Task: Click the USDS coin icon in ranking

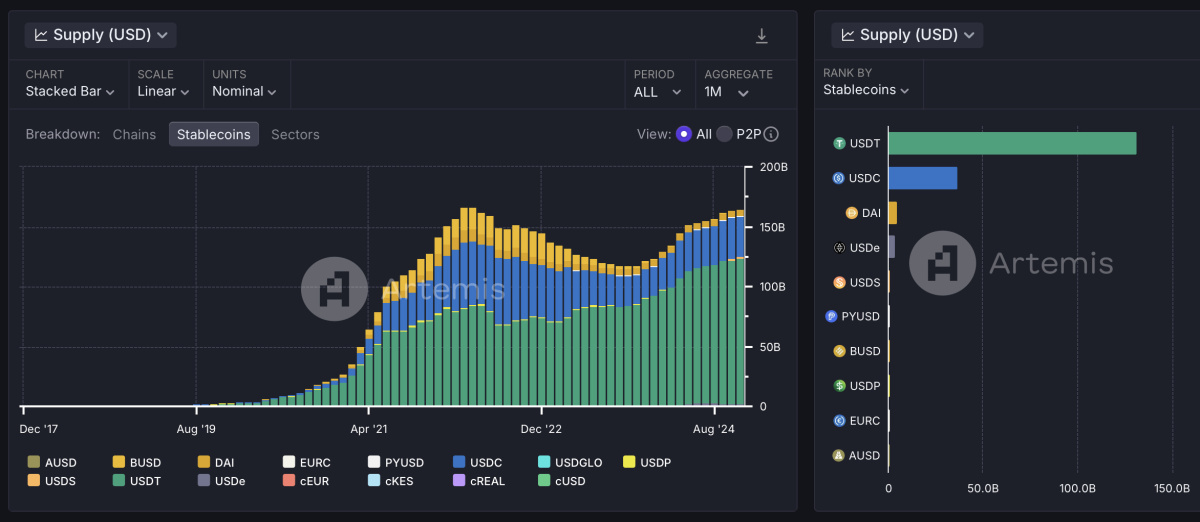Action: tap(839, 282)
